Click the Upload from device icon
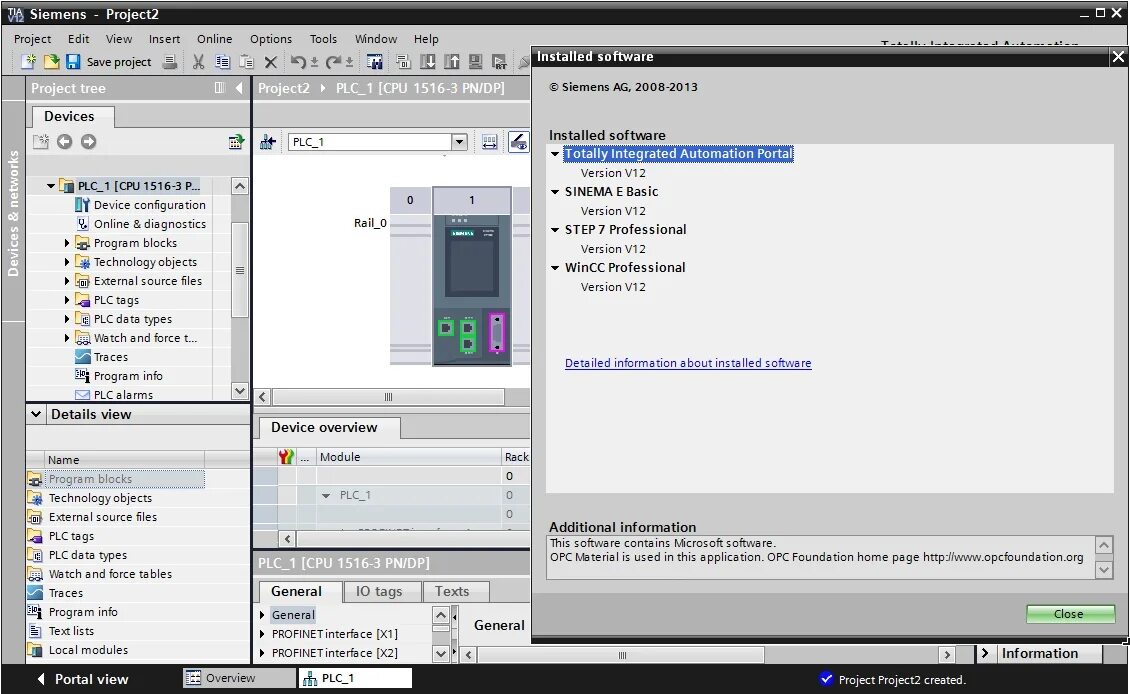 pyautogui.click(x=452, y=62)
